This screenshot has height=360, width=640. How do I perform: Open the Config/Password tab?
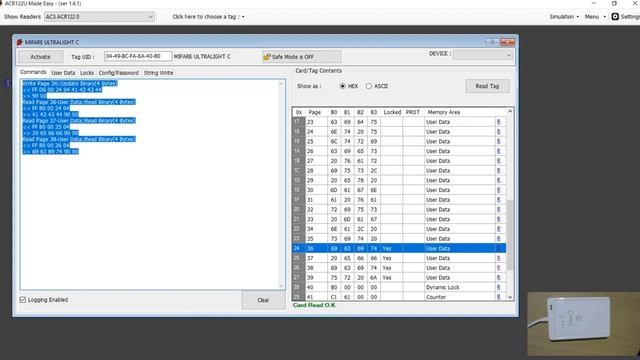[119, 73]
